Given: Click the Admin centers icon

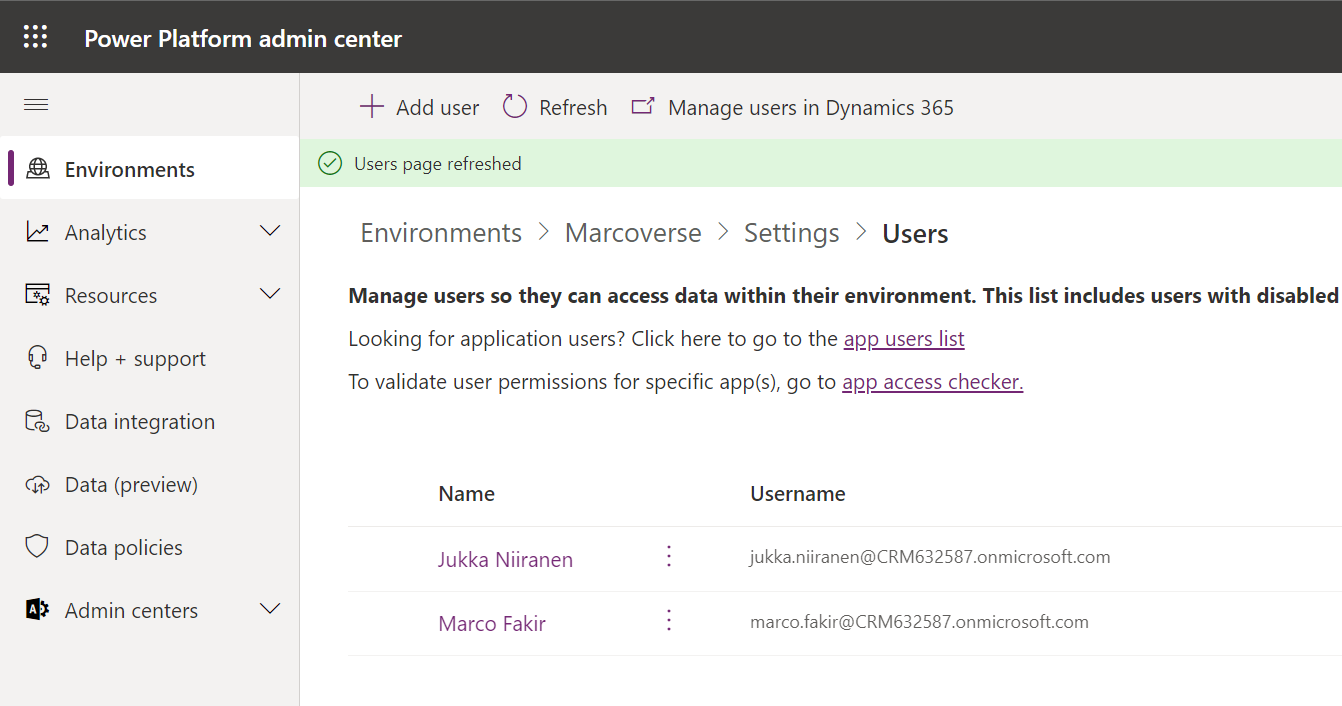Looking at the screenshot, I should coord(38,610).
